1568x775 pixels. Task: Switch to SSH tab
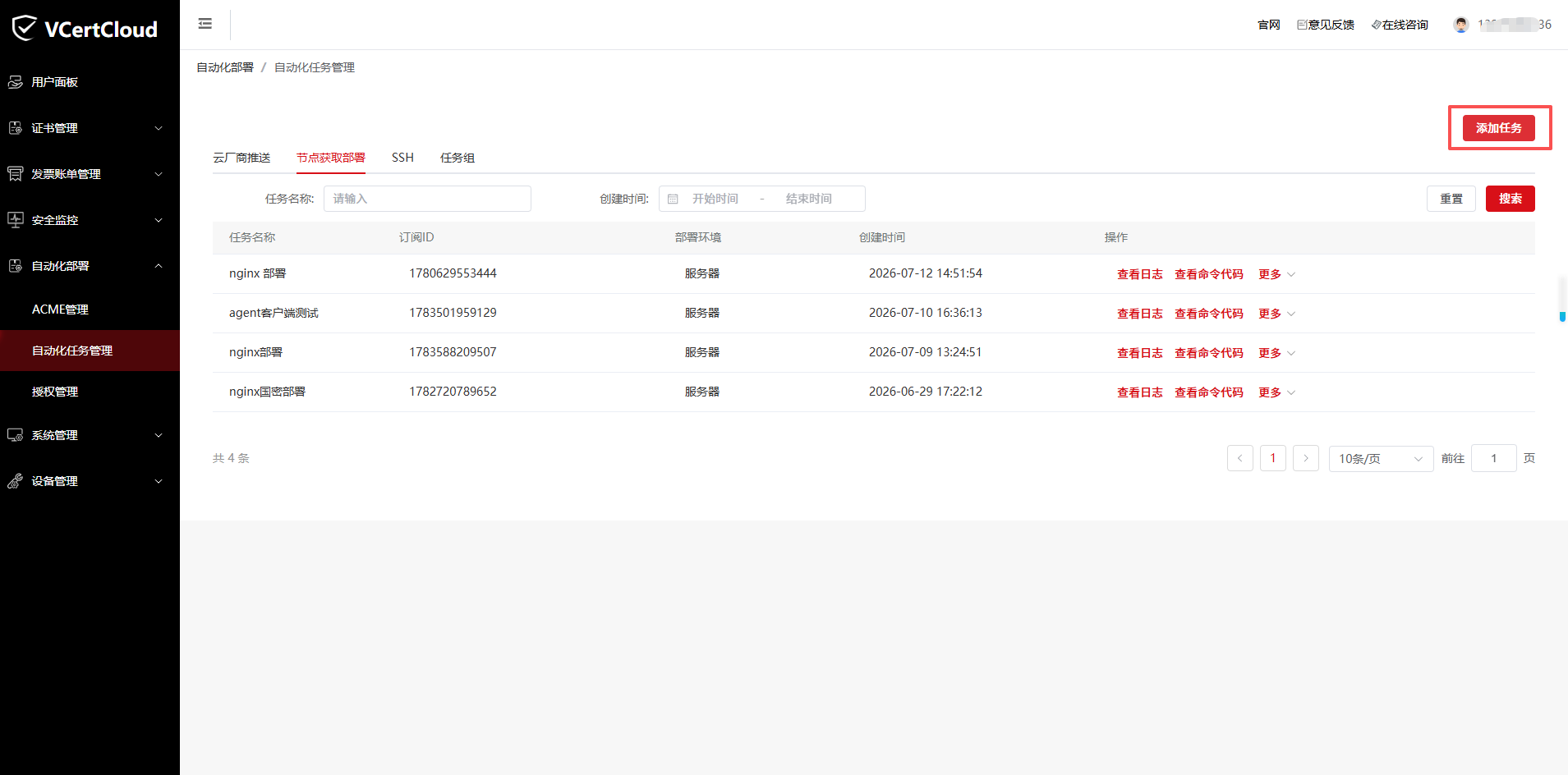pos(402,158)
